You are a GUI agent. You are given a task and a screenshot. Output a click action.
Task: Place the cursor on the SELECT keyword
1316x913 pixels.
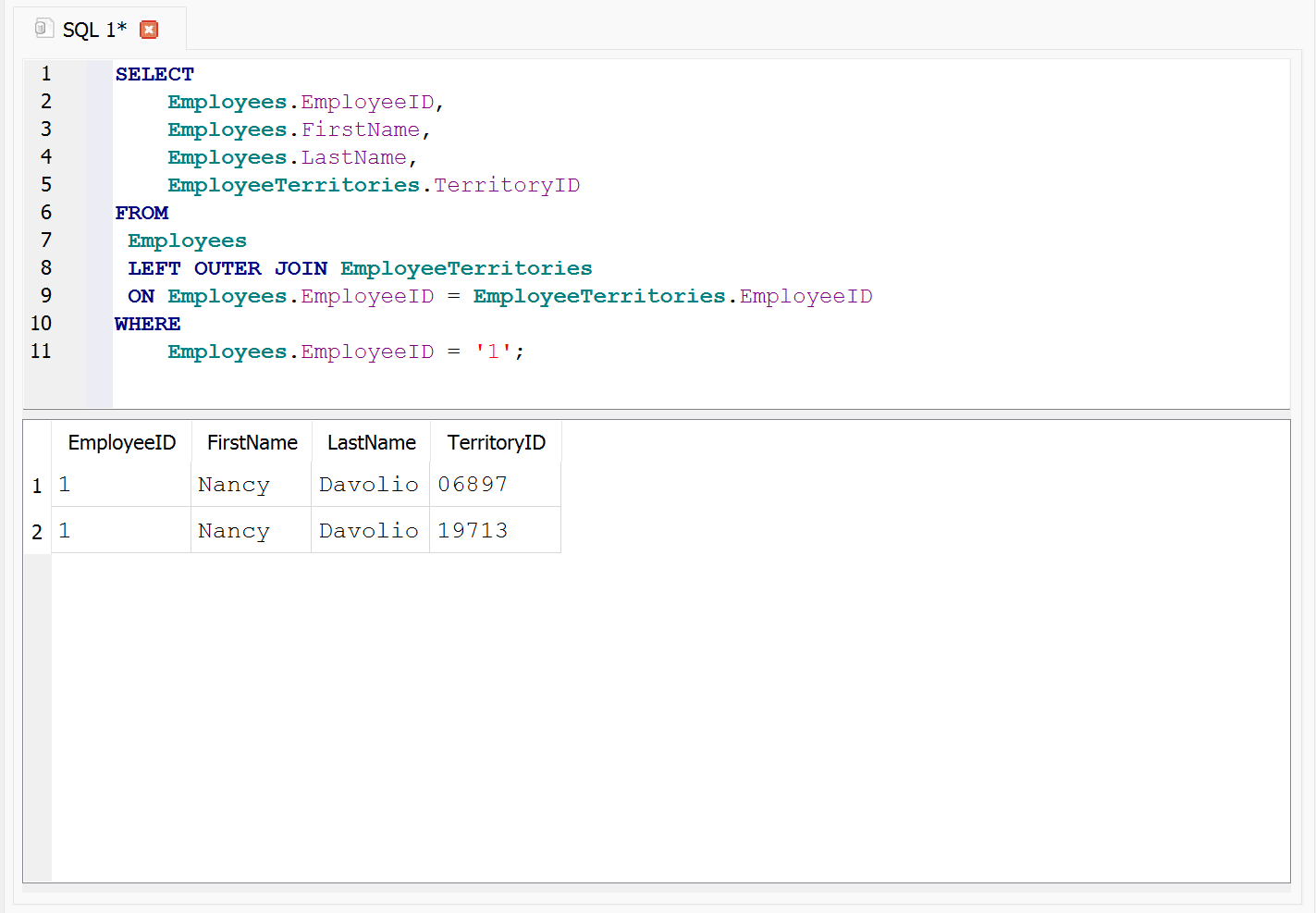coord(154,74)
